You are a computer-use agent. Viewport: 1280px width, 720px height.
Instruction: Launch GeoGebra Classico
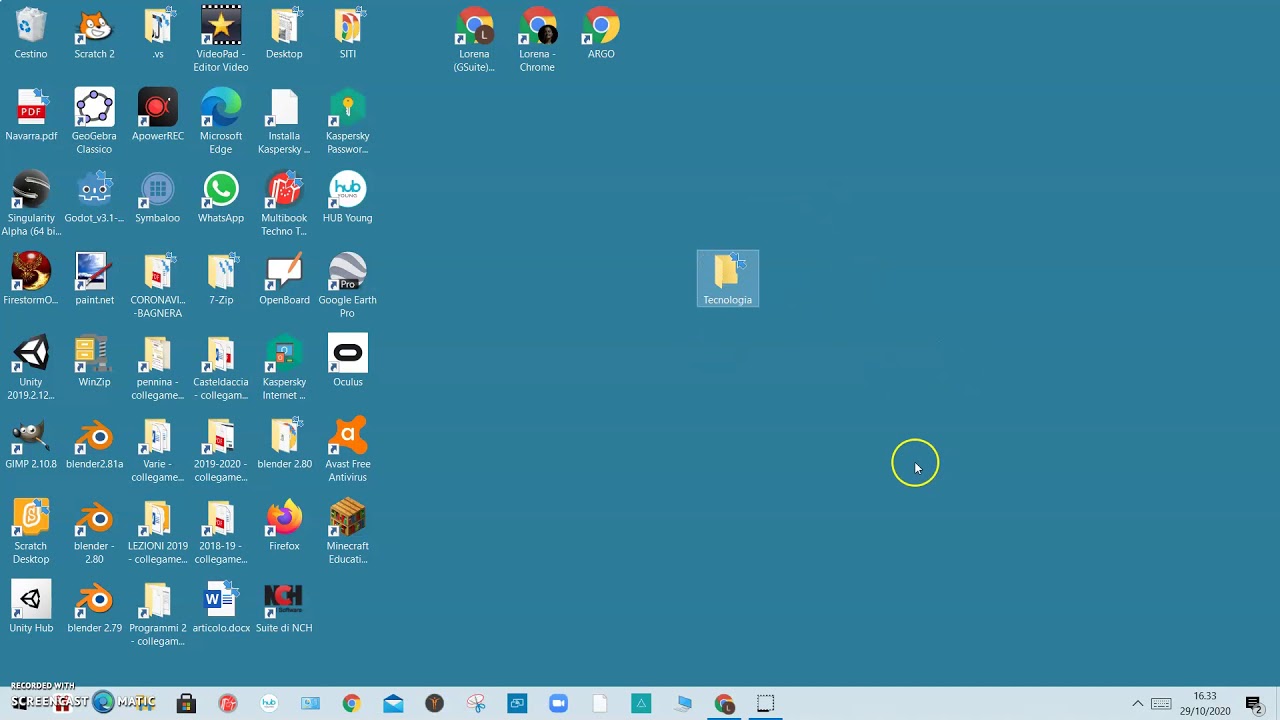pyautogui.click(x=94, y=122)
